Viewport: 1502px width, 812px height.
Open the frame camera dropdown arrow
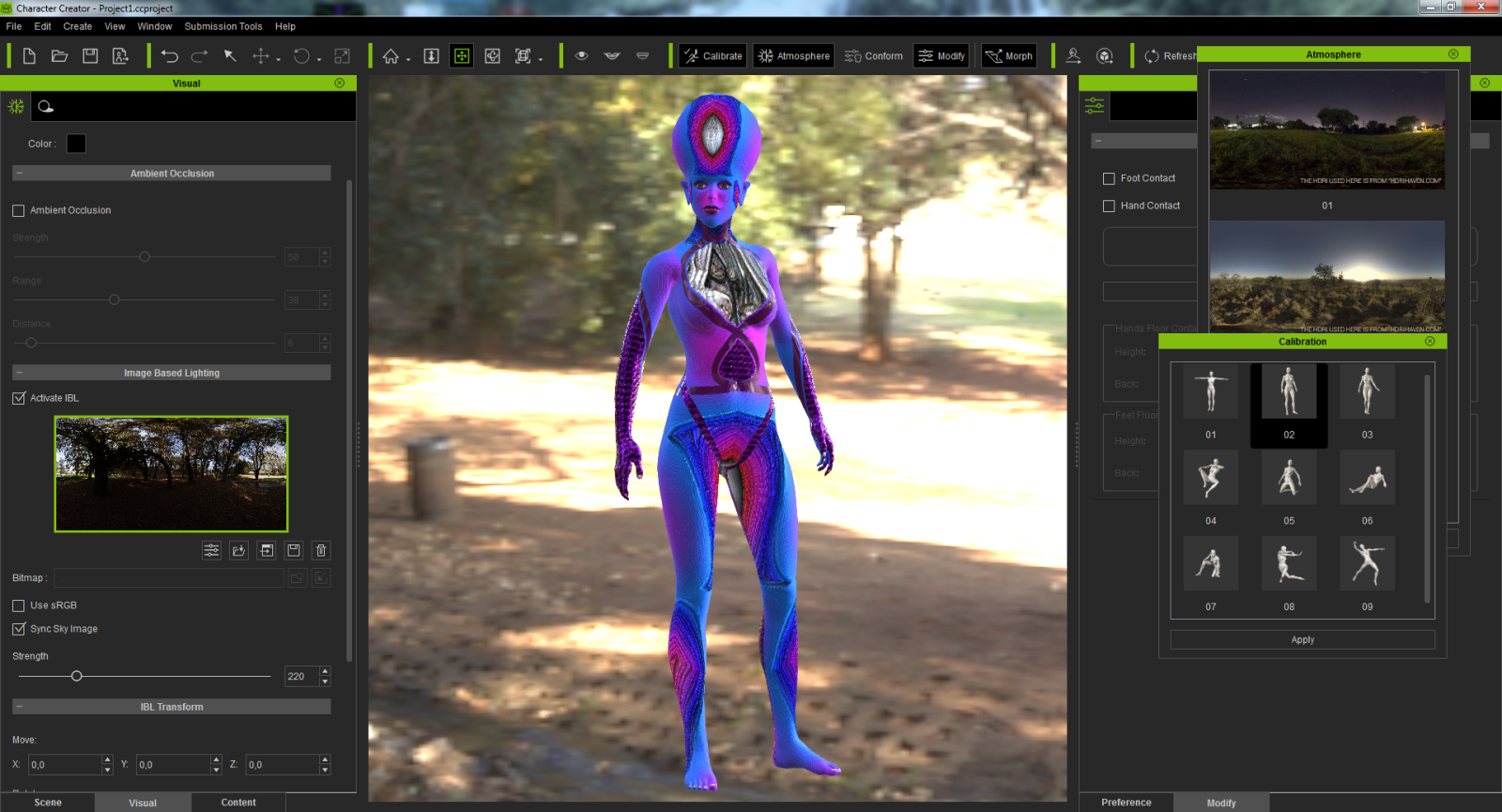541,59
